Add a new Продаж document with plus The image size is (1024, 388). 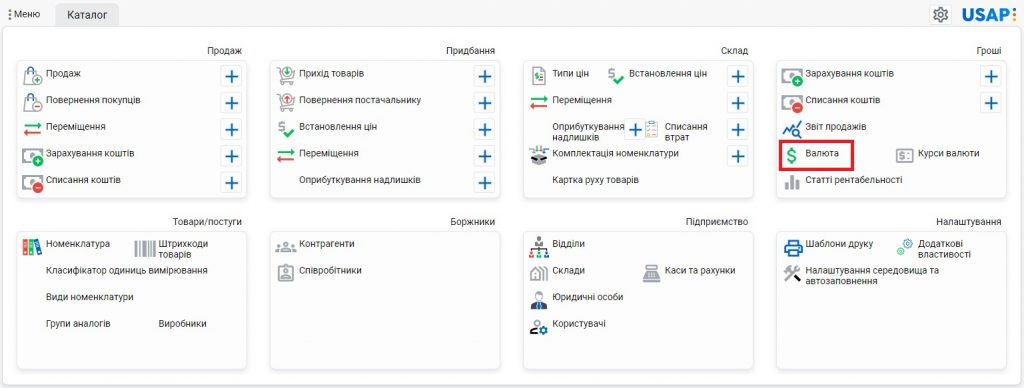(x=231, y=77)
